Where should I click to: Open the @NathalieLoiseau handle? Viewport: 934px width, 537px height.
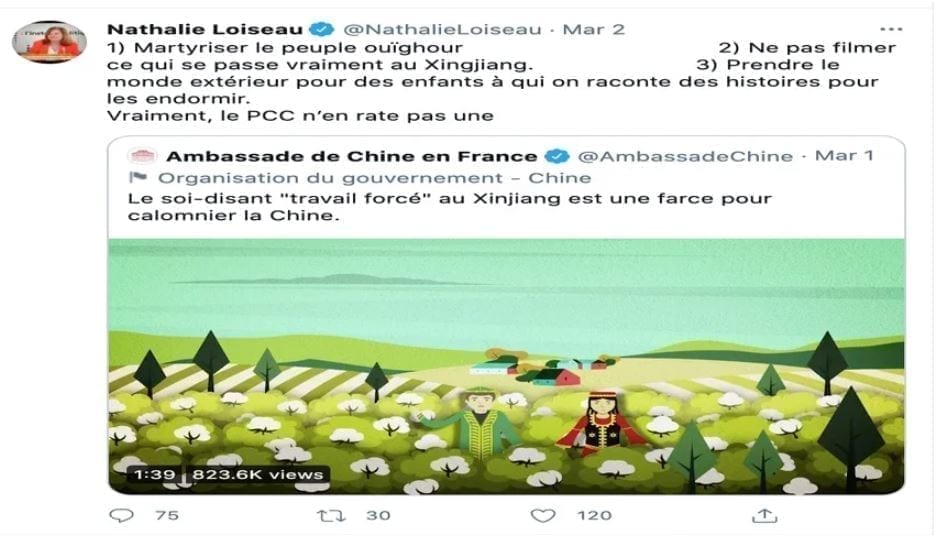click(x=443, y=29)
